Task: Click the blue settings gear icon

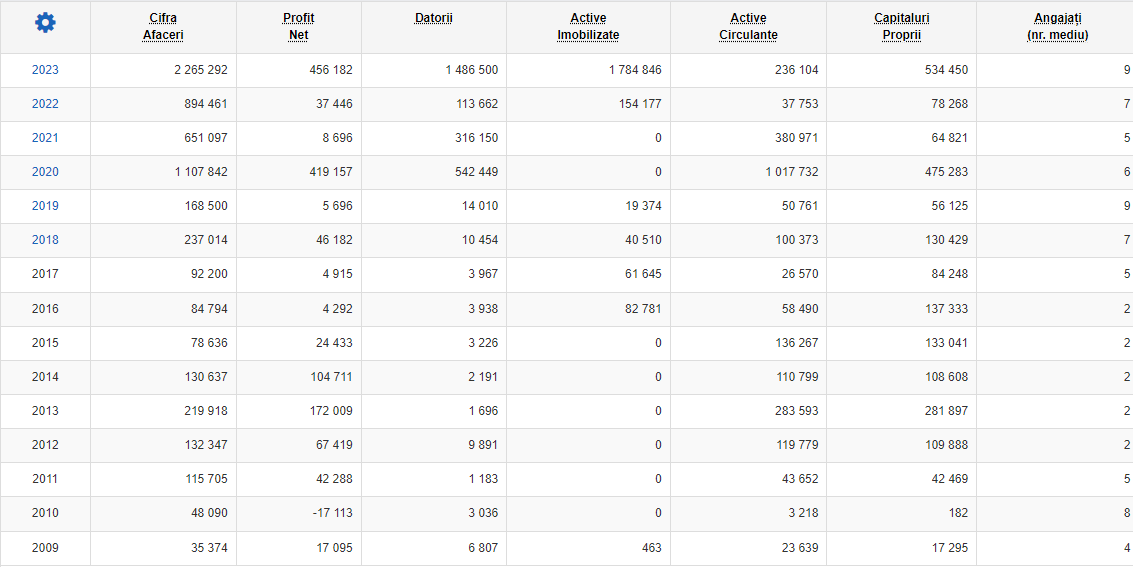Action: pos(45,23)
